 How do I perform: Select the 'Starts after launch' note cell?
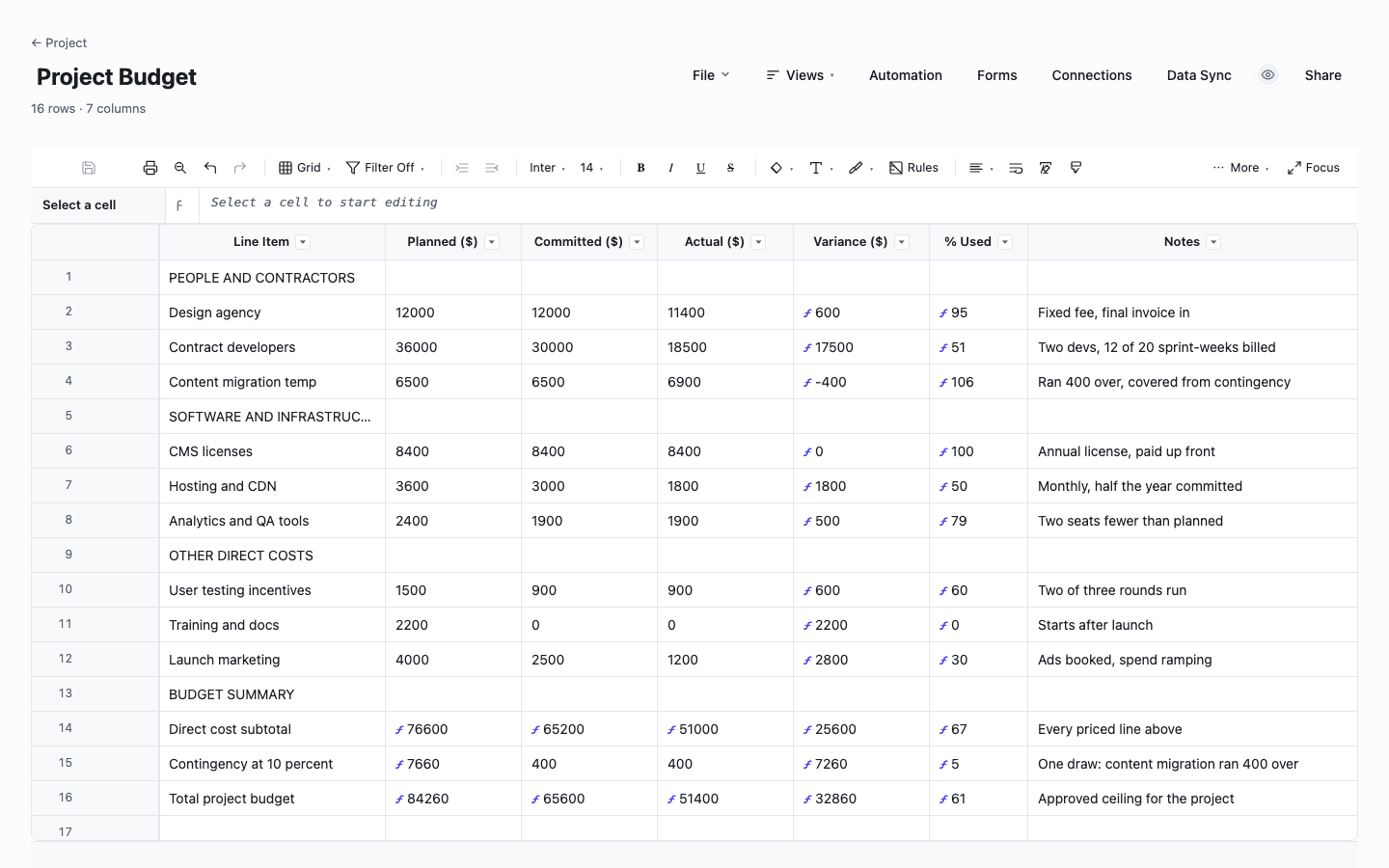pyautogui.click(x=1192, y=625)
